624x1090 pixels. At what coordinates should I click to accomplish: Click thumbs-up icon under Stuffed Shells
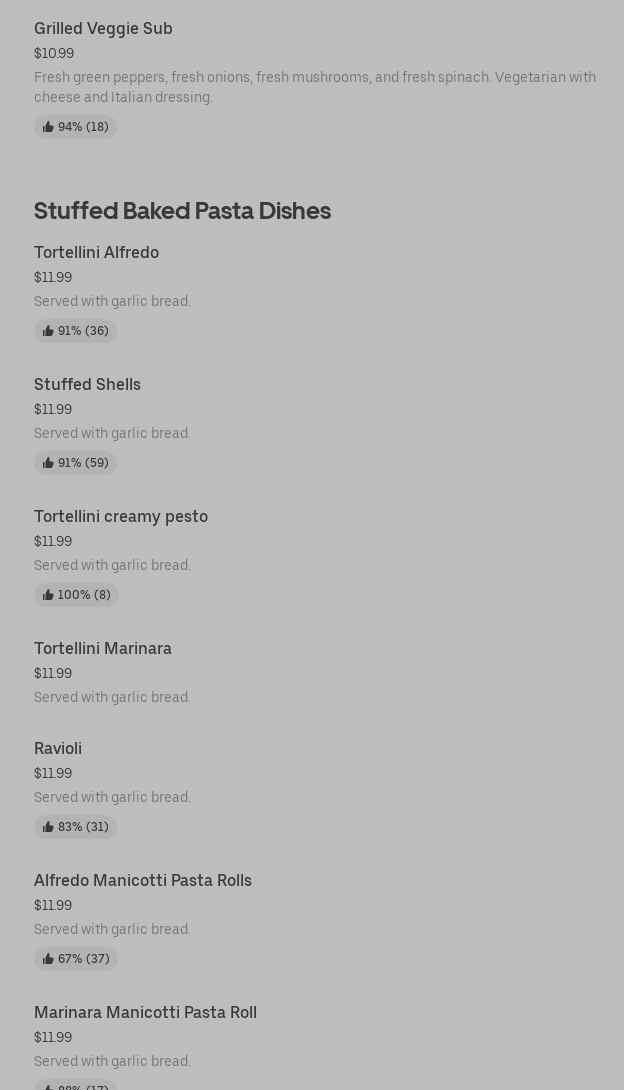[x=48, y=463]
